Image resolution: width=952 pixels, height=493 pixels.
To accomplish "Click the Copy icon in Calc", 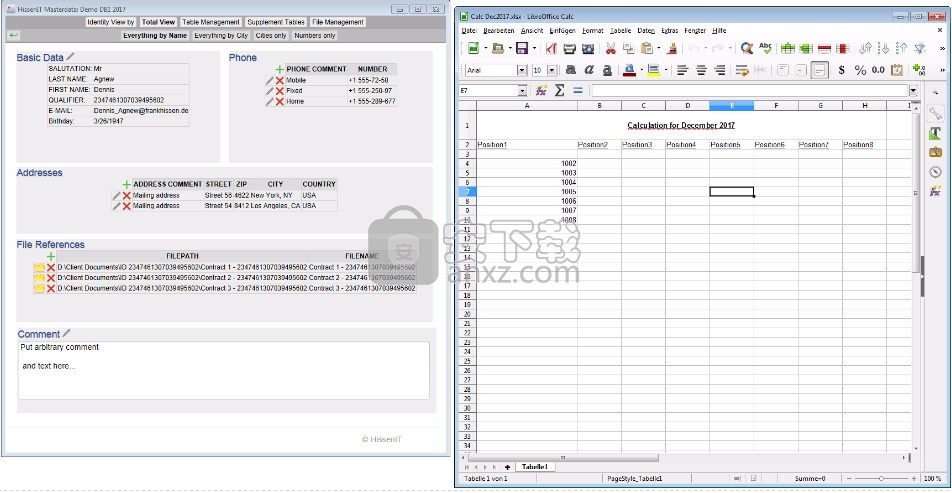I will pos(628,49).
